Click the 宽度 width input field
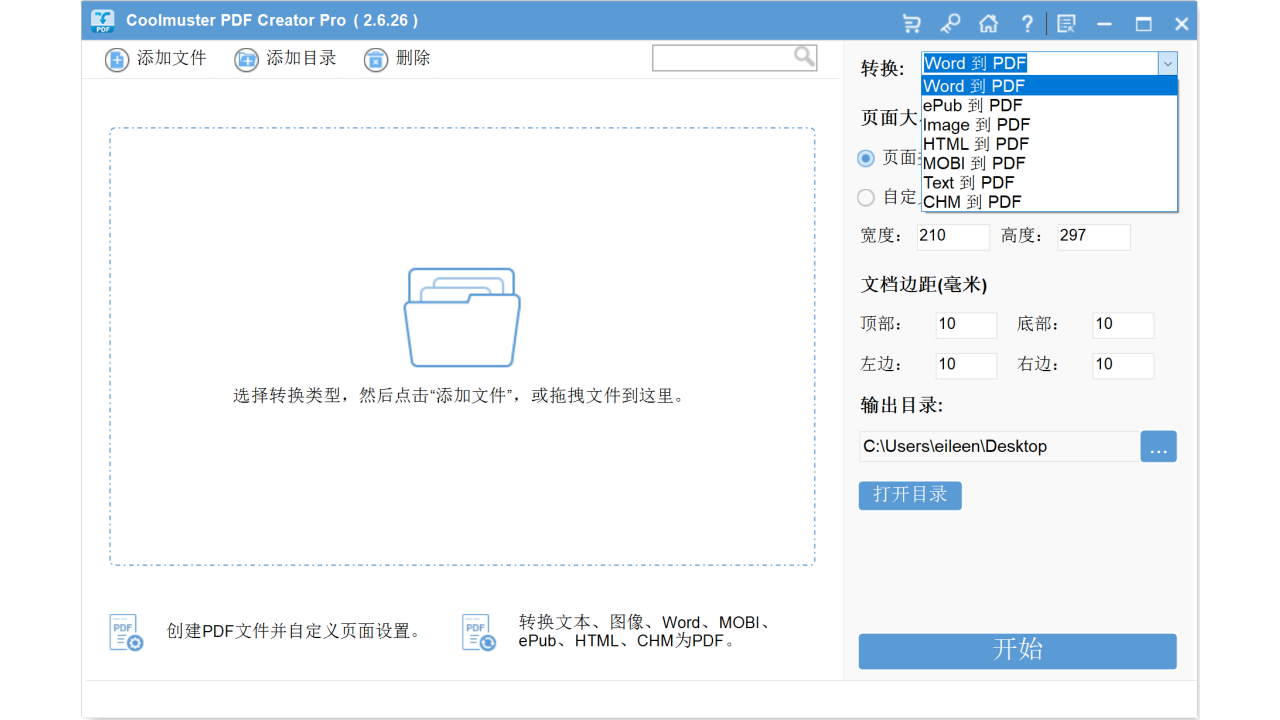This screenshot has width=1280, height=720. [951, 236]
